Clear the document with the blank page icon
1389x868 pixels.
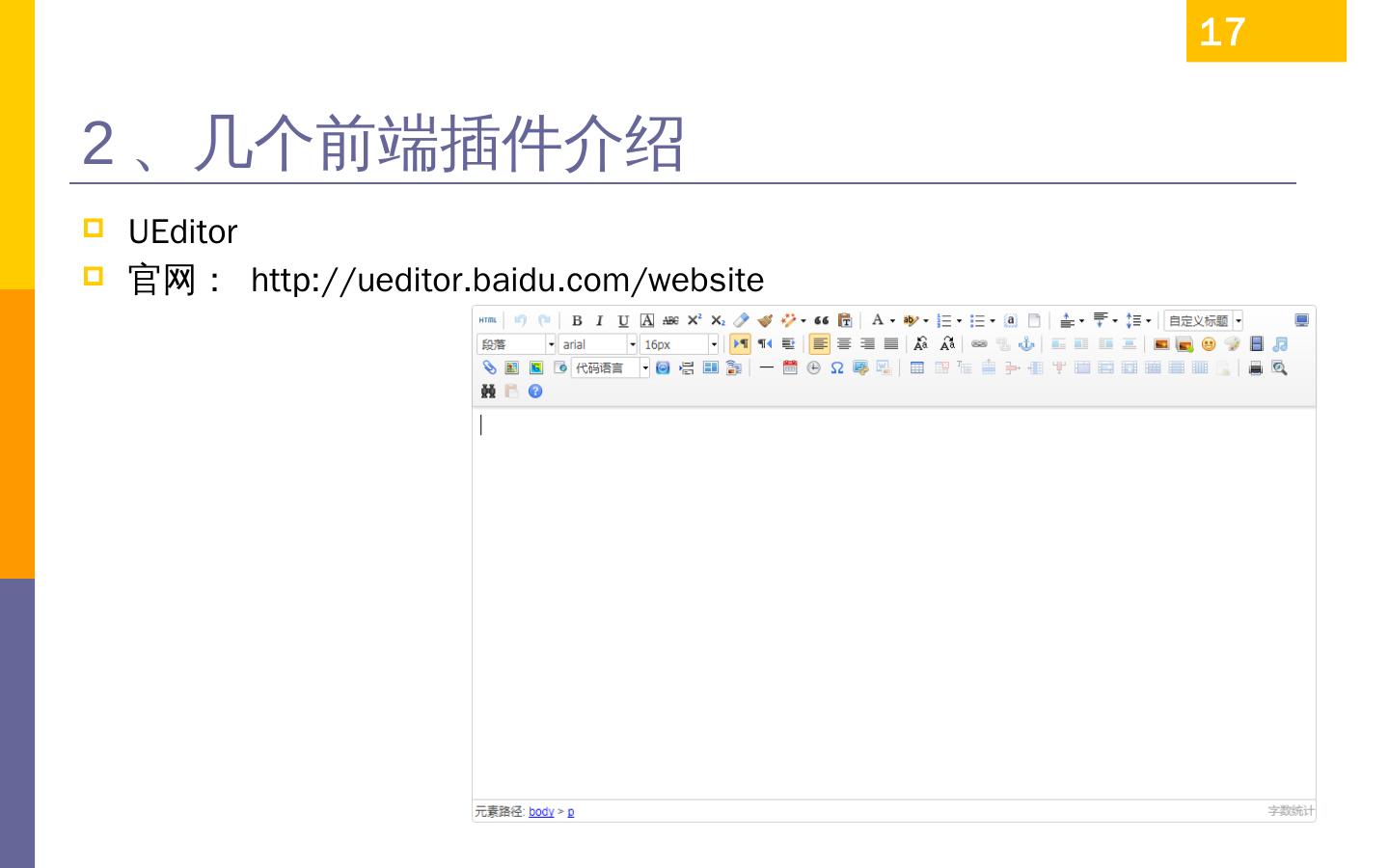point(1034,320)
